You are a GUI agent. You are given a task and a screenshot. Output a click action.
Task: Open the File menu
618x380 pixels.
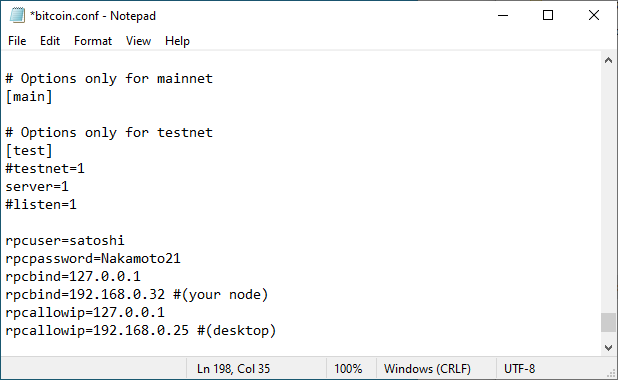coord(17,41)
